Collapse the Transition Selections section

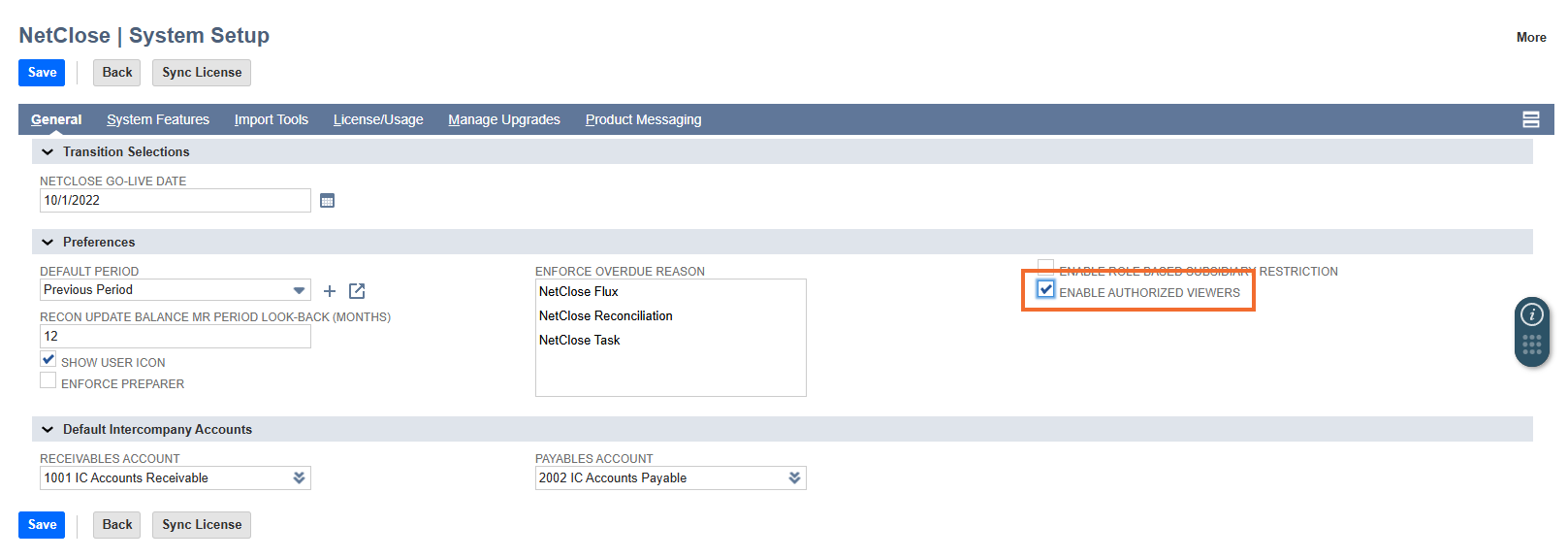[x=48, y=152]
